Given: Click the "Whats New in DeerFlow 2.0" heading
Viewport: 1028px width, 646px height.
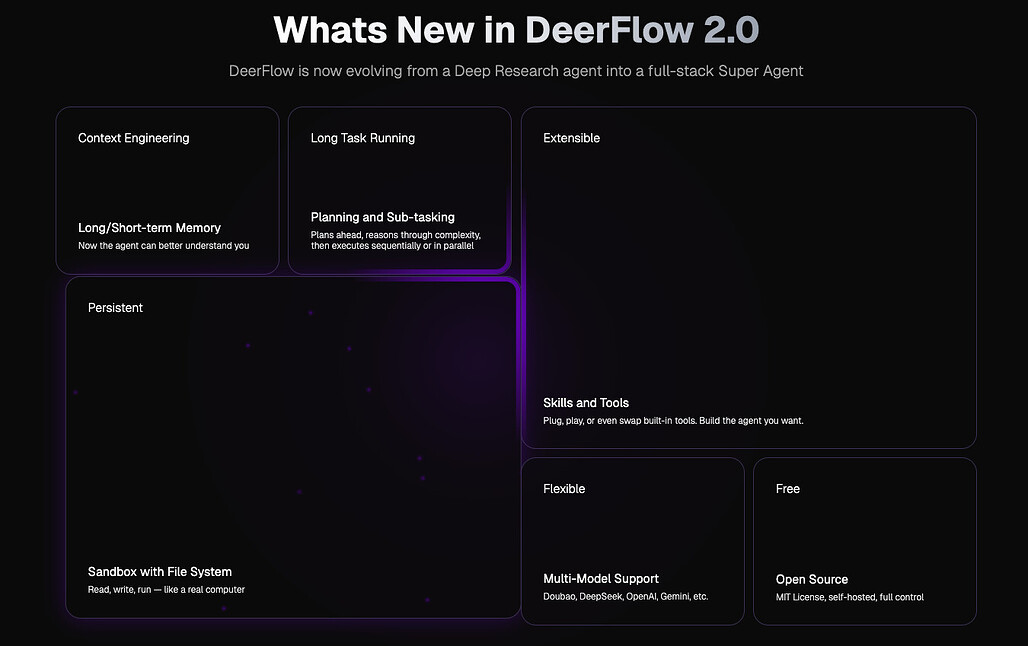Looking at the screenshot, I should tap(515, 30).
